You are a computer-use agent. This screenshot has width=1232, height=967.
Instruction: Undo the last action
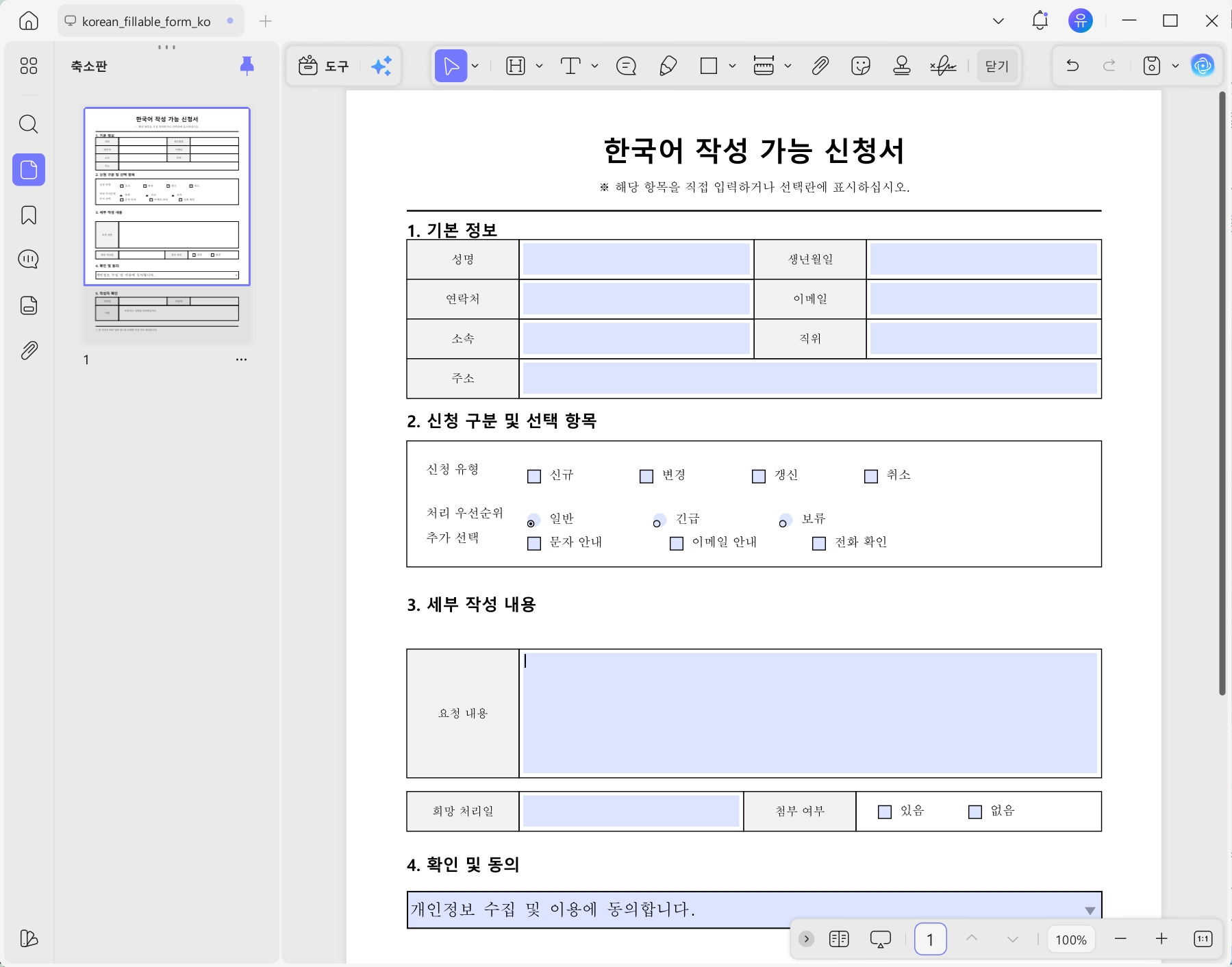1072,66
